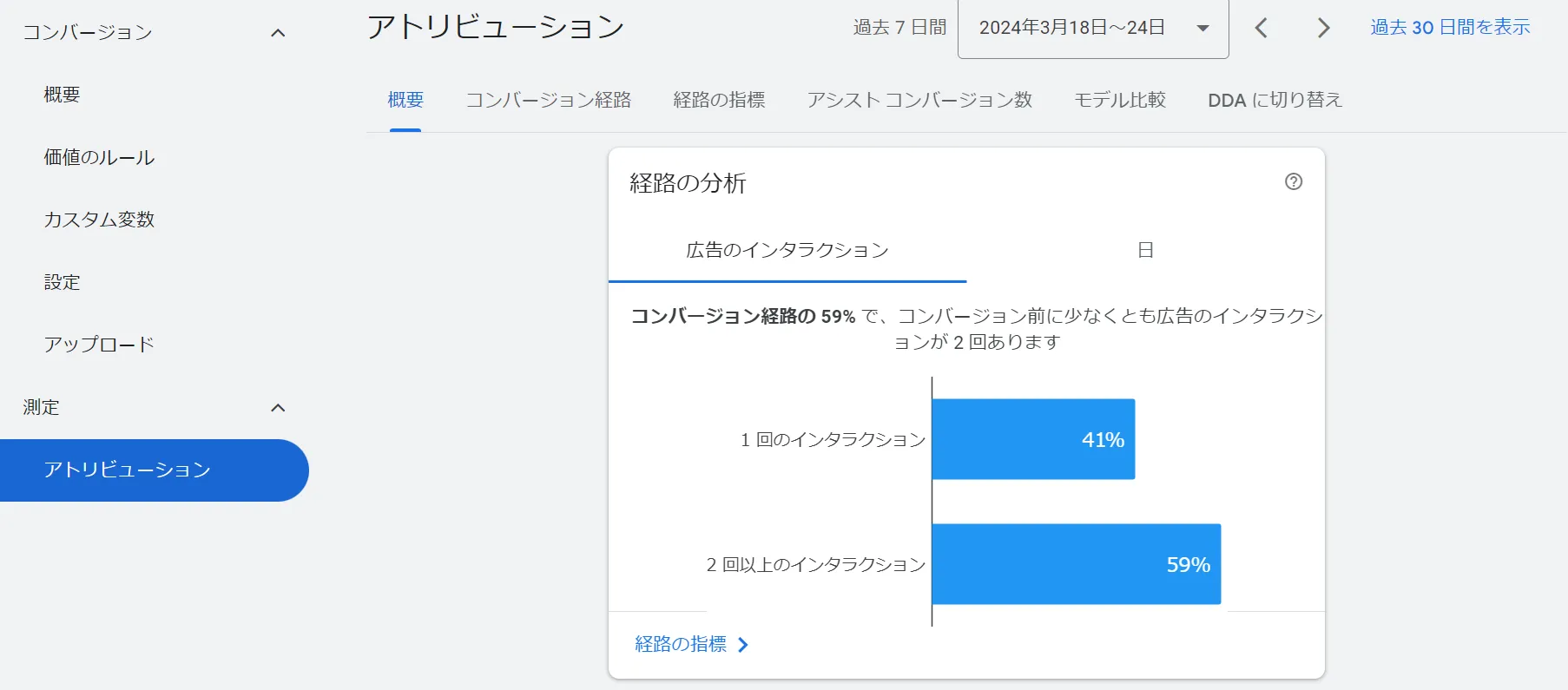Click the 41% interaction bar

[1033, 439]
